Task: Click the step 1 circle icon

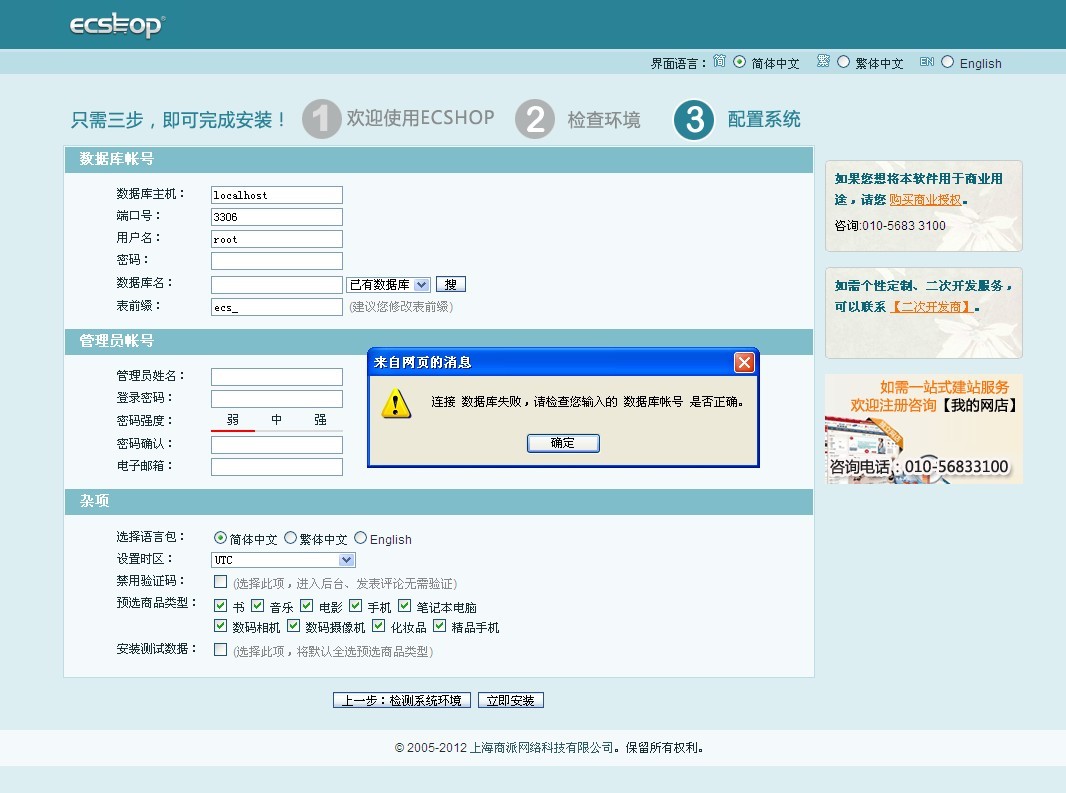Action: coord(322,119)
